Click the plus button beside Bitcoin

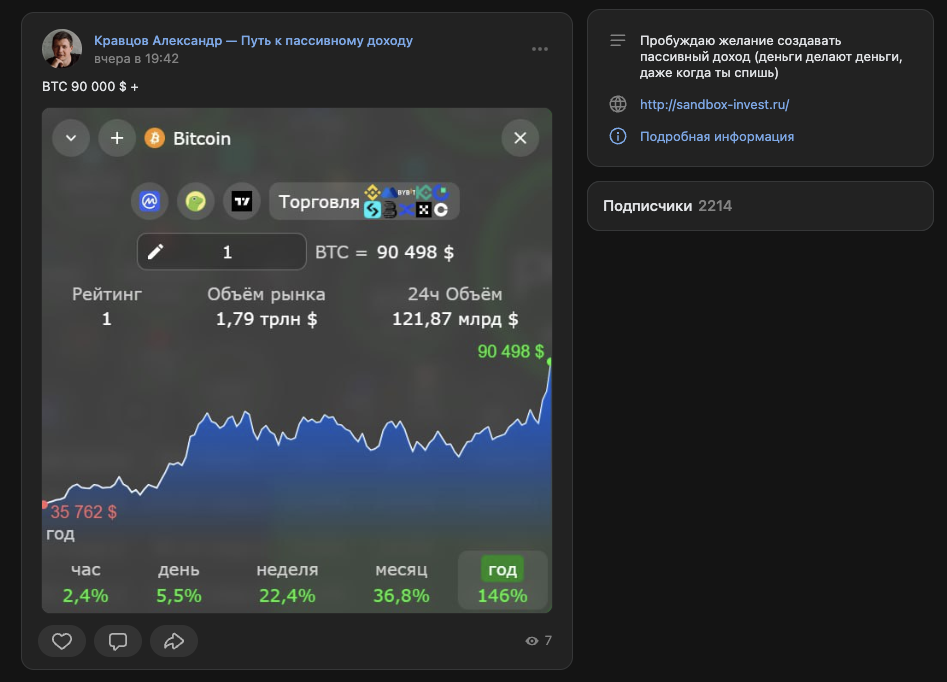pyautogui.click(x=117, y=138)
